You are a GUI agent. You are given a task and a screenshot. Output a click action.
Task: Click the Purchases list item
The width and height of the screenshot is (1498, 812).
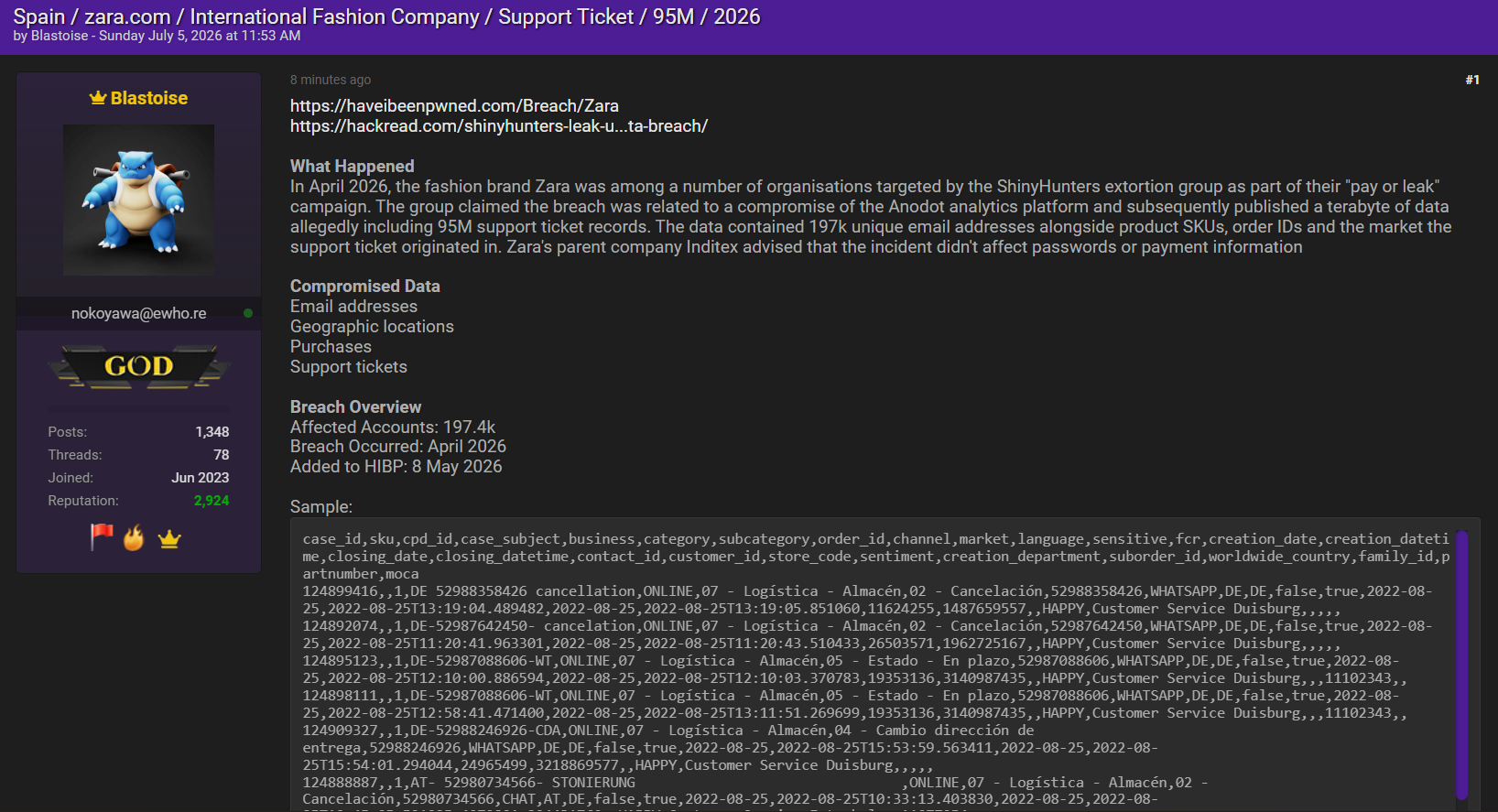pos(331,347)
